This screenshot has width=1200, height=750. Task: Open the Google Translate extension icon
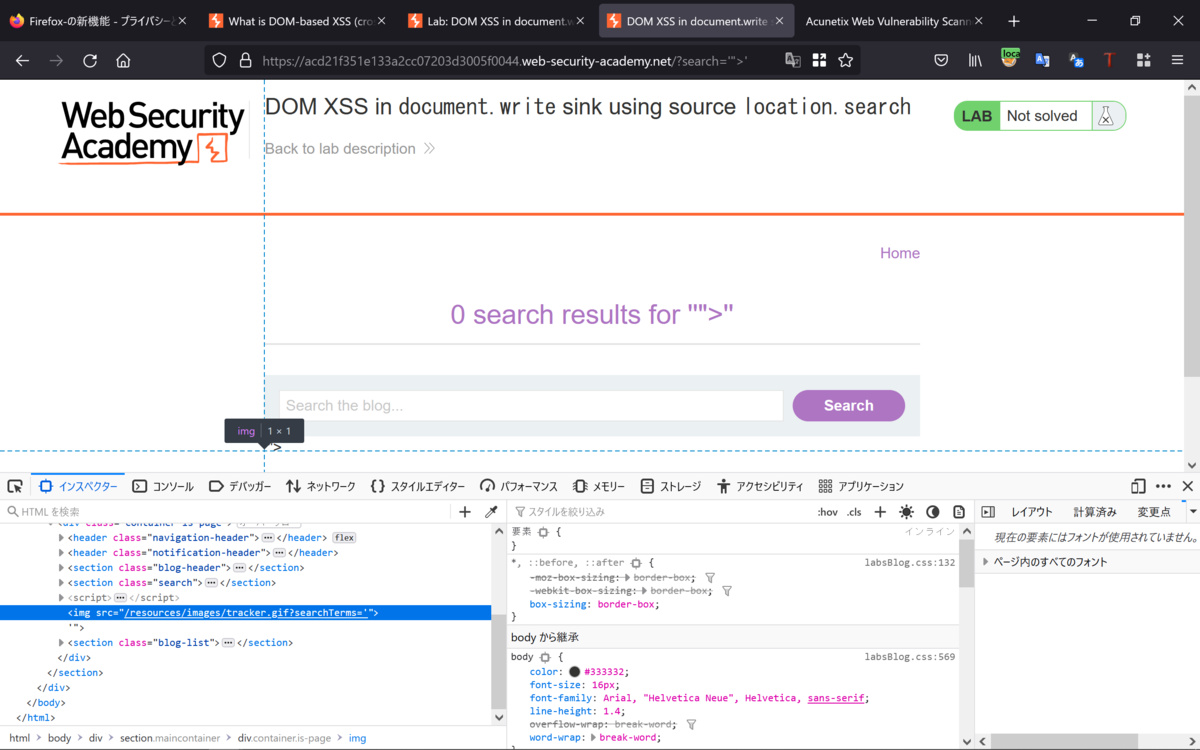point(1042,60)
